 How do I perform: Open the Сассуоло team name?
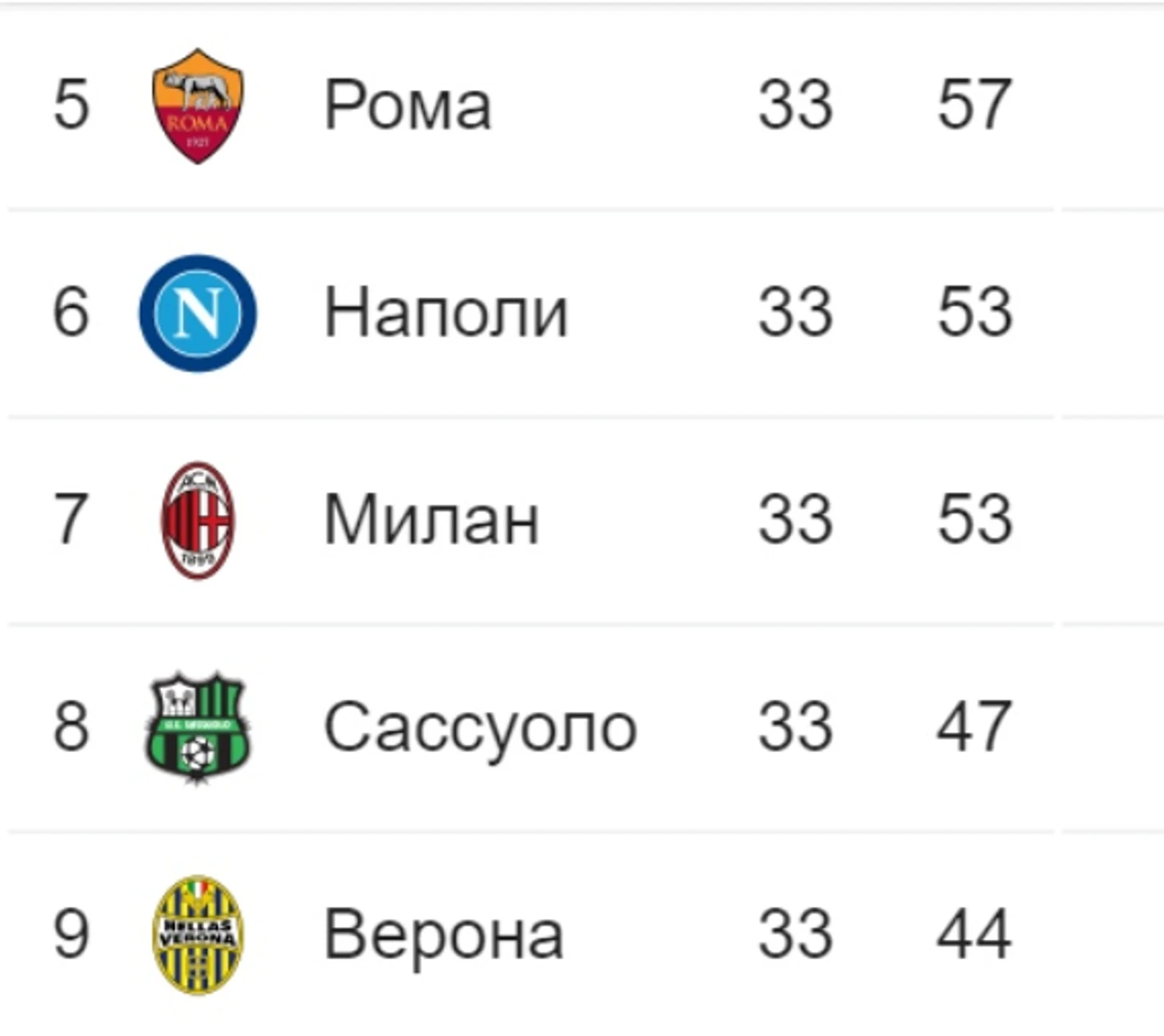click(480, 728)
